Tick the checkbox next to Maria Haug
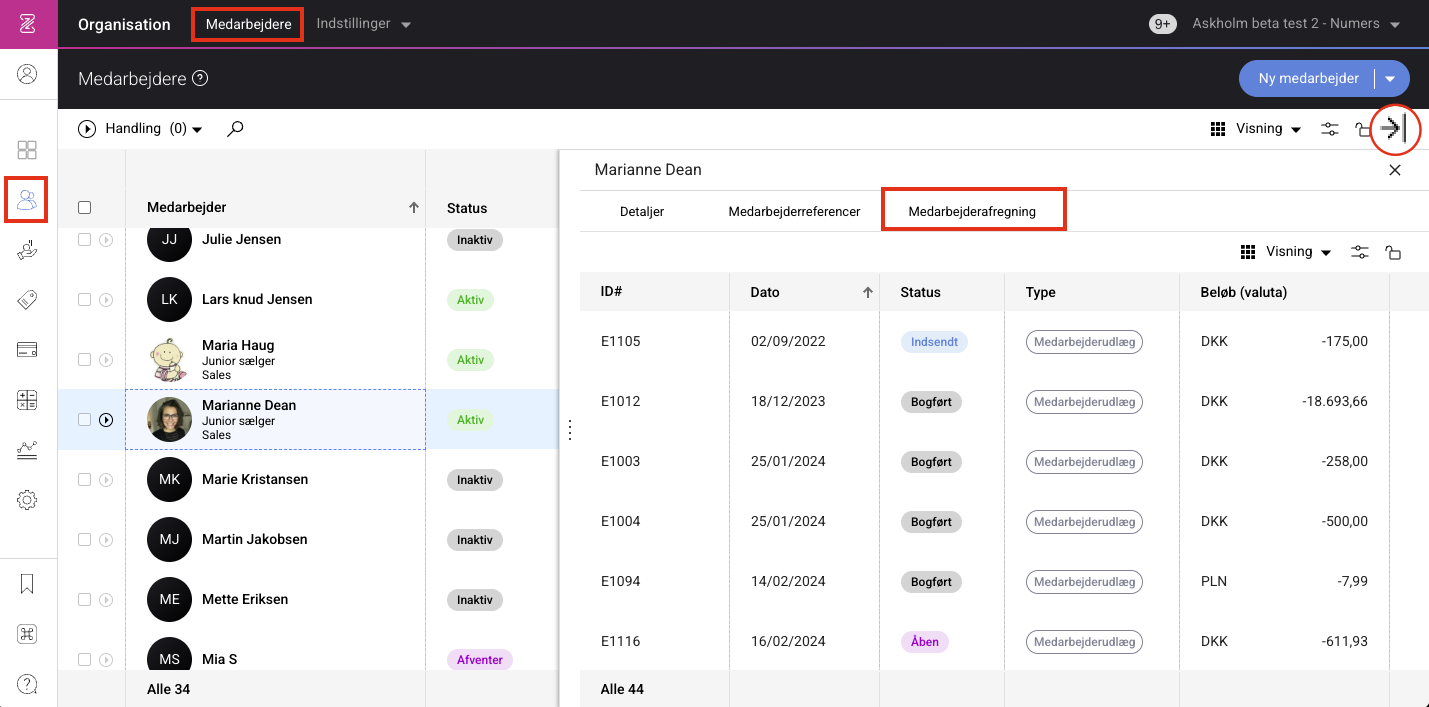1429x707 pixels. [85, 360]
